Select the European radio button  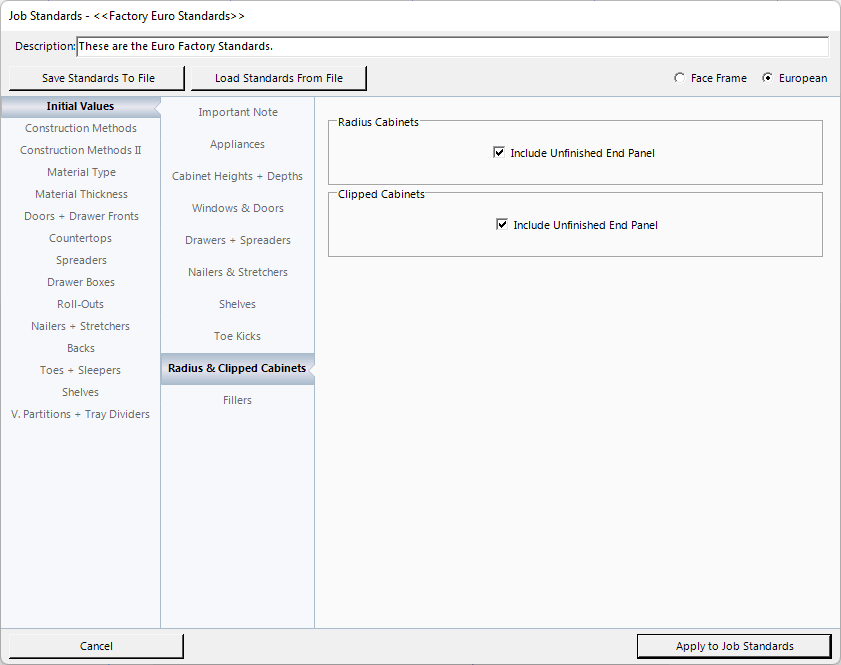768,78
